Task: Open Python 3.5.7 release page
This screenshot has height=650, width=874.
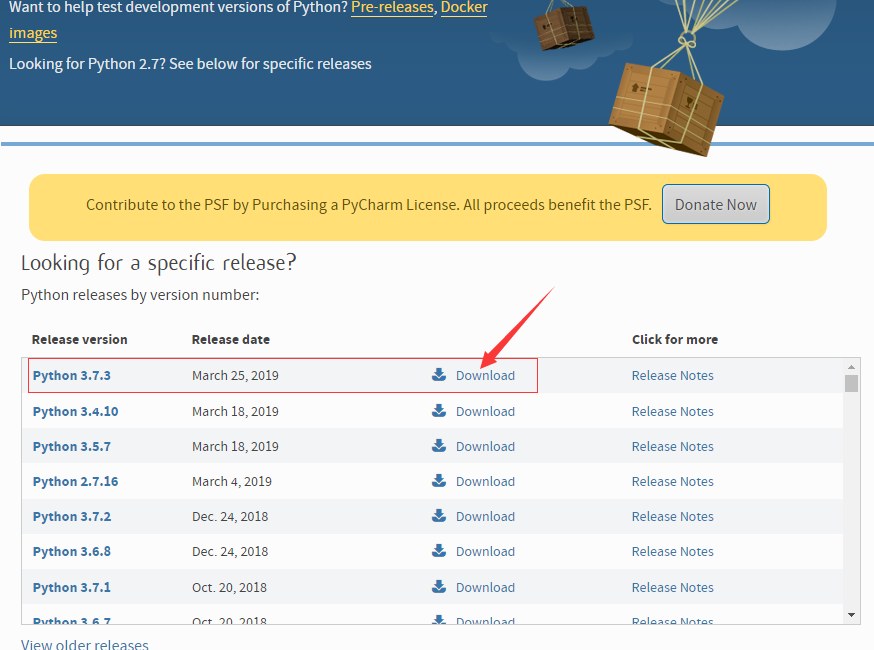Action: click(72, 447)
